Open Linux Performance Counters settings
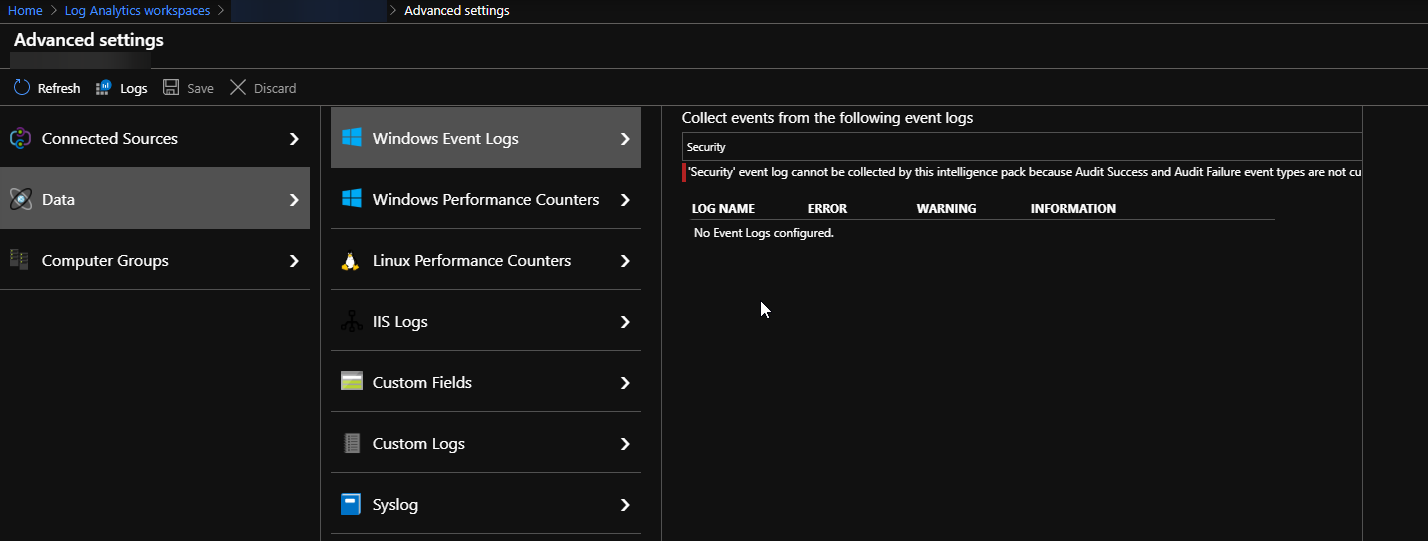1428x541 pixels. (x=486, y=260)
